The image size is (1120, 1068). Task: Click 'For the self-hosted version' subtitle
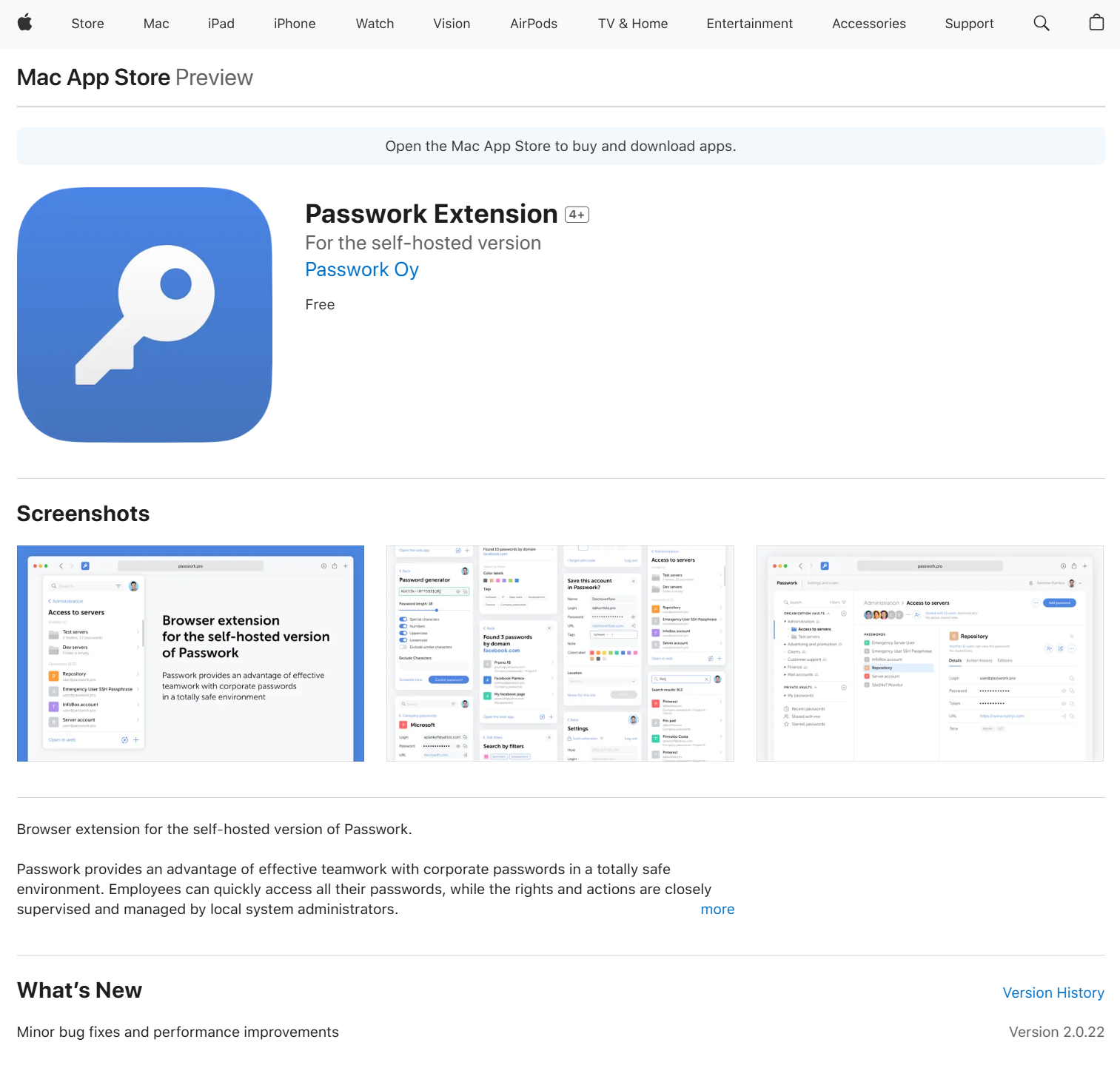tap(423, 243)
